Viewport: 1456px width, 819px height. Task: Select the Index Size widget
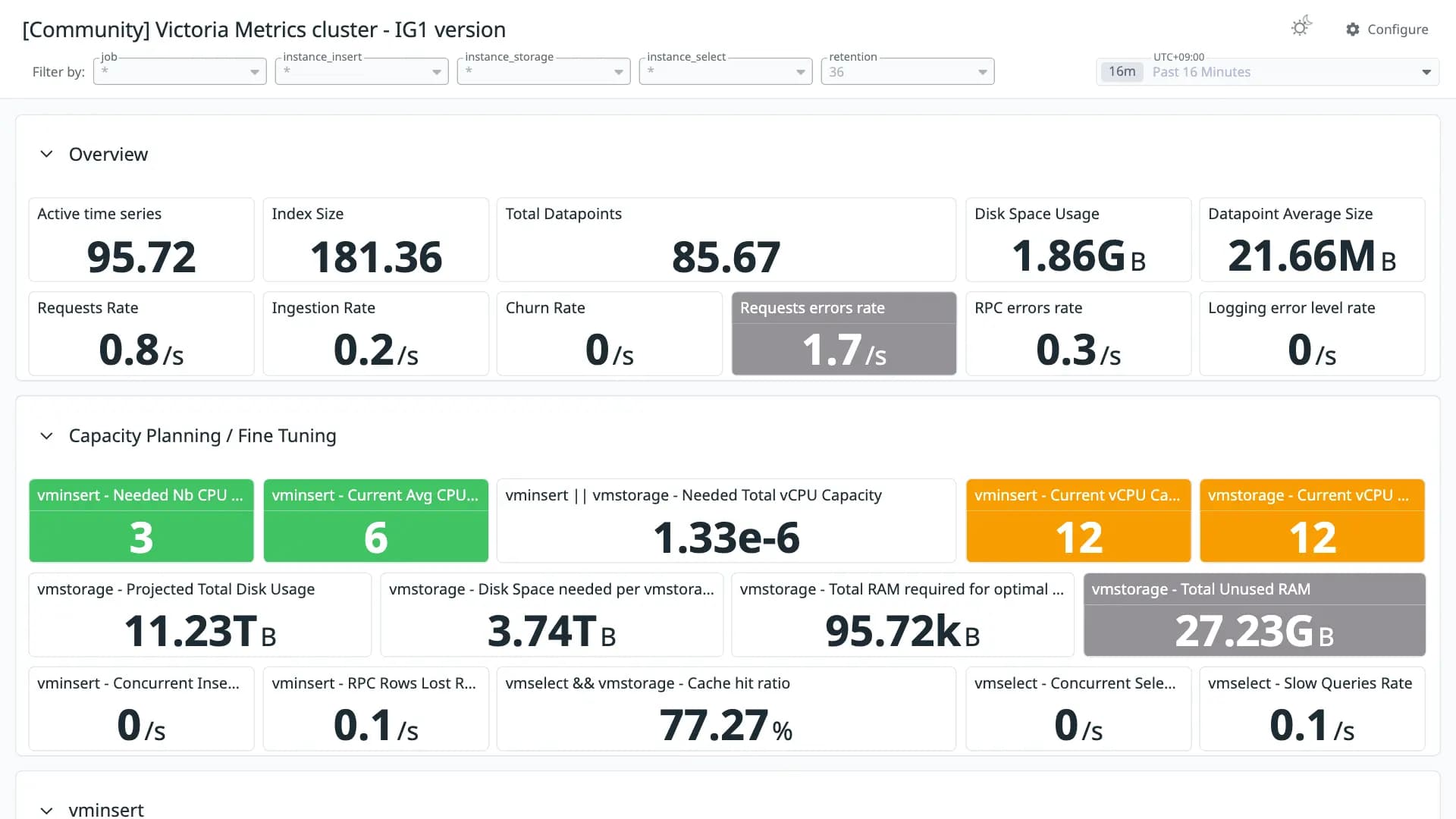[x=375, y=240]
